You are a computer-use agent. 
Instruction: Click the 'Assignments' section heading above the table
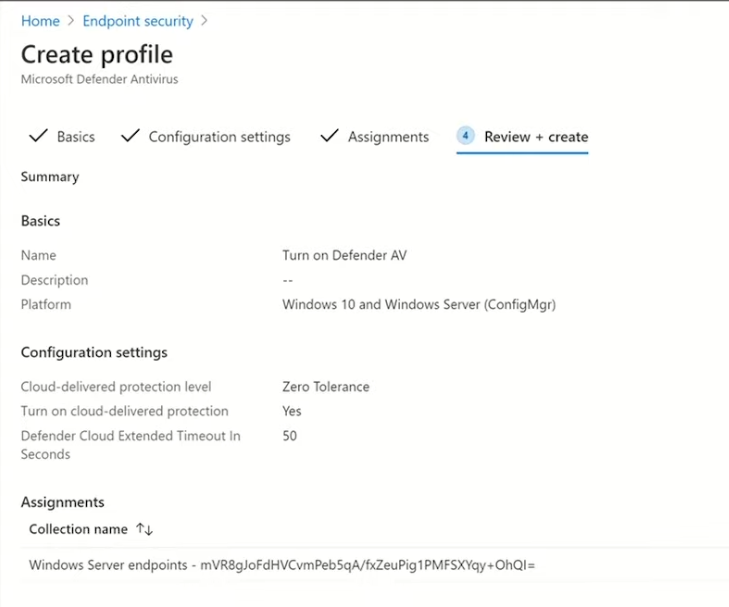(63, 502)
